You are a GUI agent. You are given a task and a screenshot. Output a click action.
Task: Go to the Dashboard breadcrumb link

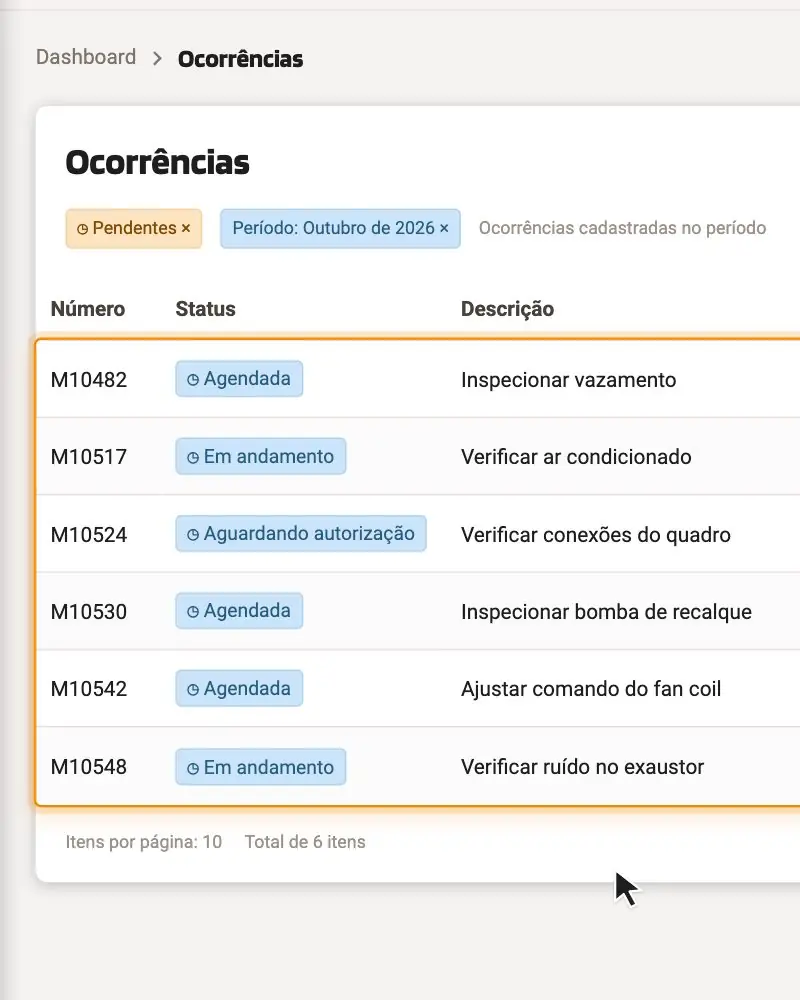85,57
